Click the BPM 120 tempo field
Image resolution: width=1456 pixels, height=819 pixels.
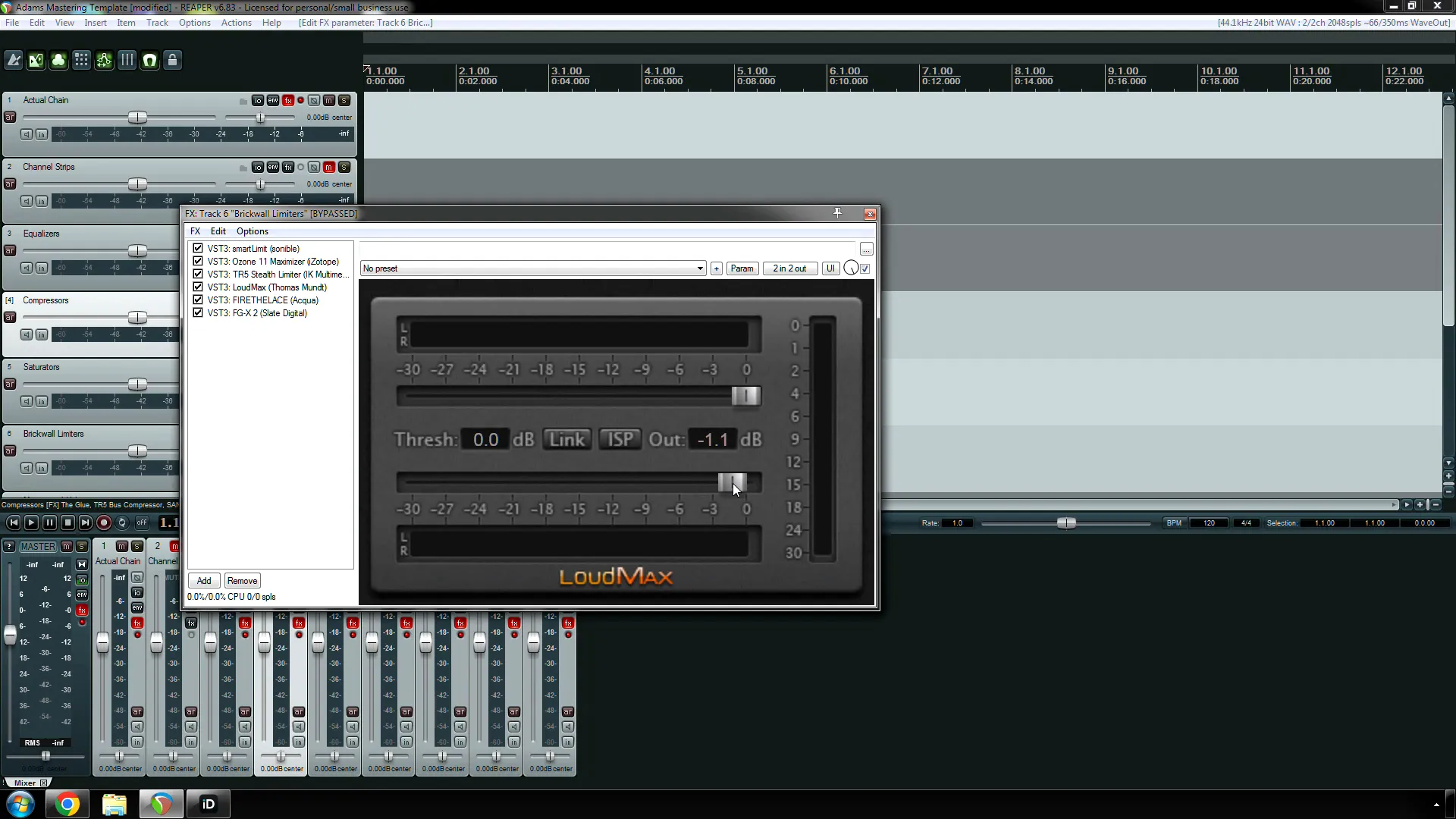coord(1209,523)
